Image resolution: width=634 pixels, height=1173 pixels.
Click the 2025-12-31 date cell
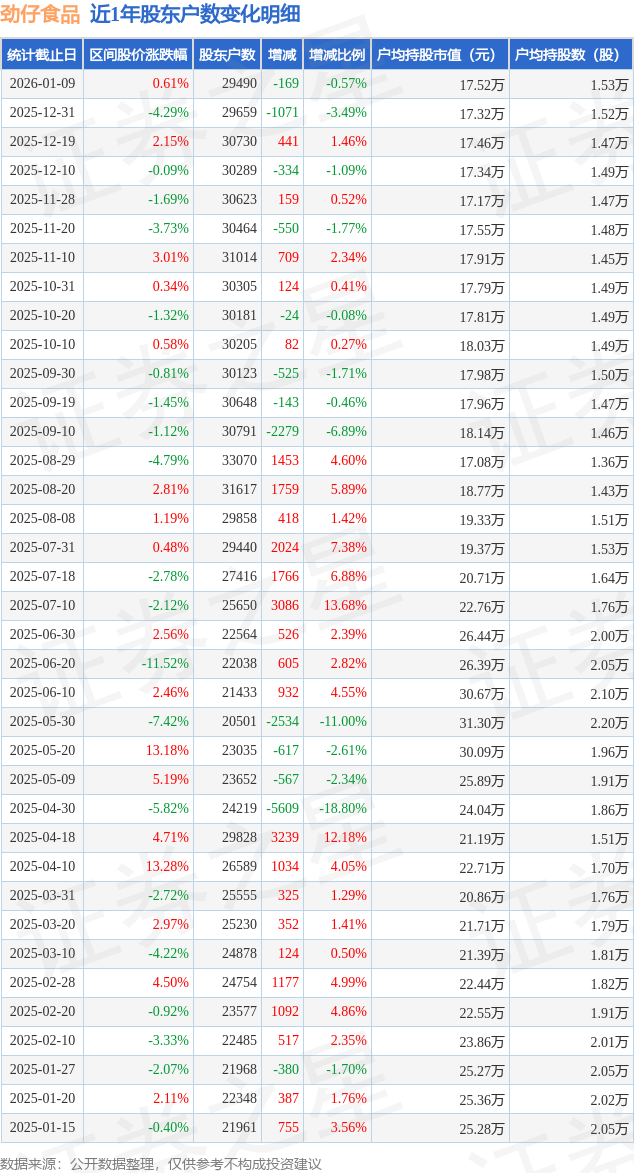pos(42,113)
